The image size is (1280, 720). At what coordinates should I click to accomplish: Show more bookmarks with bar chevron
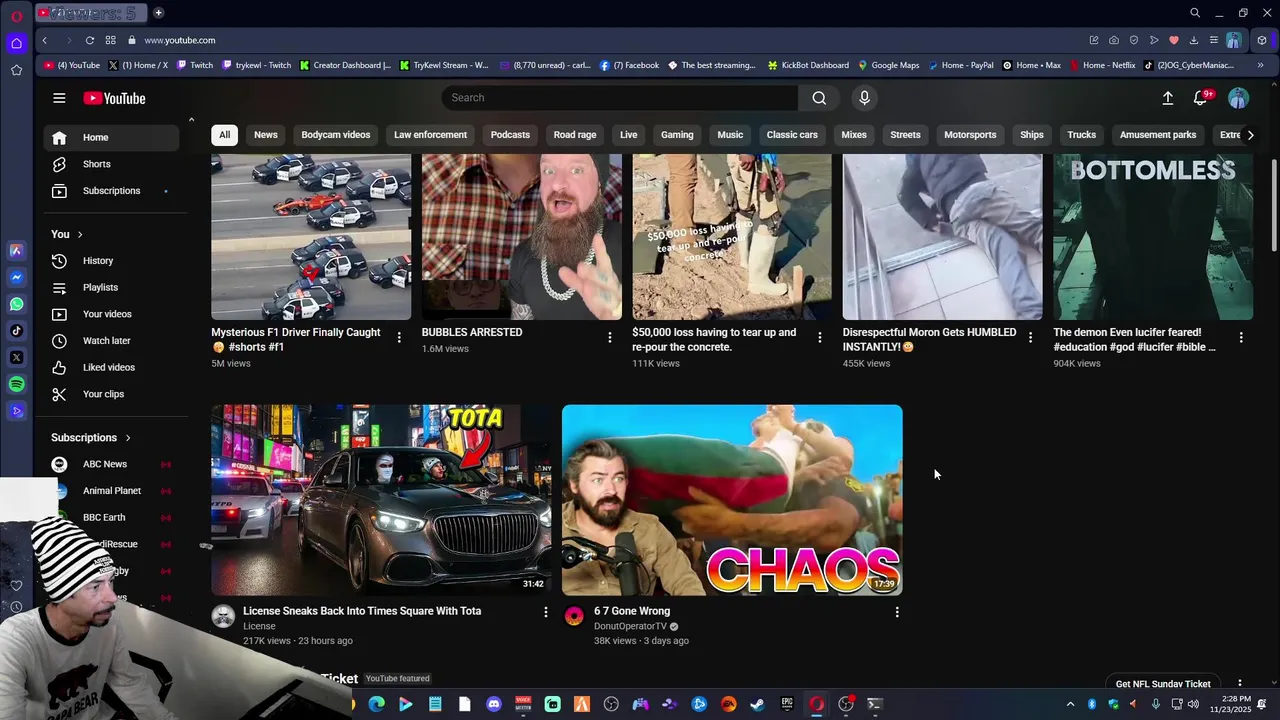[1260, 65]
